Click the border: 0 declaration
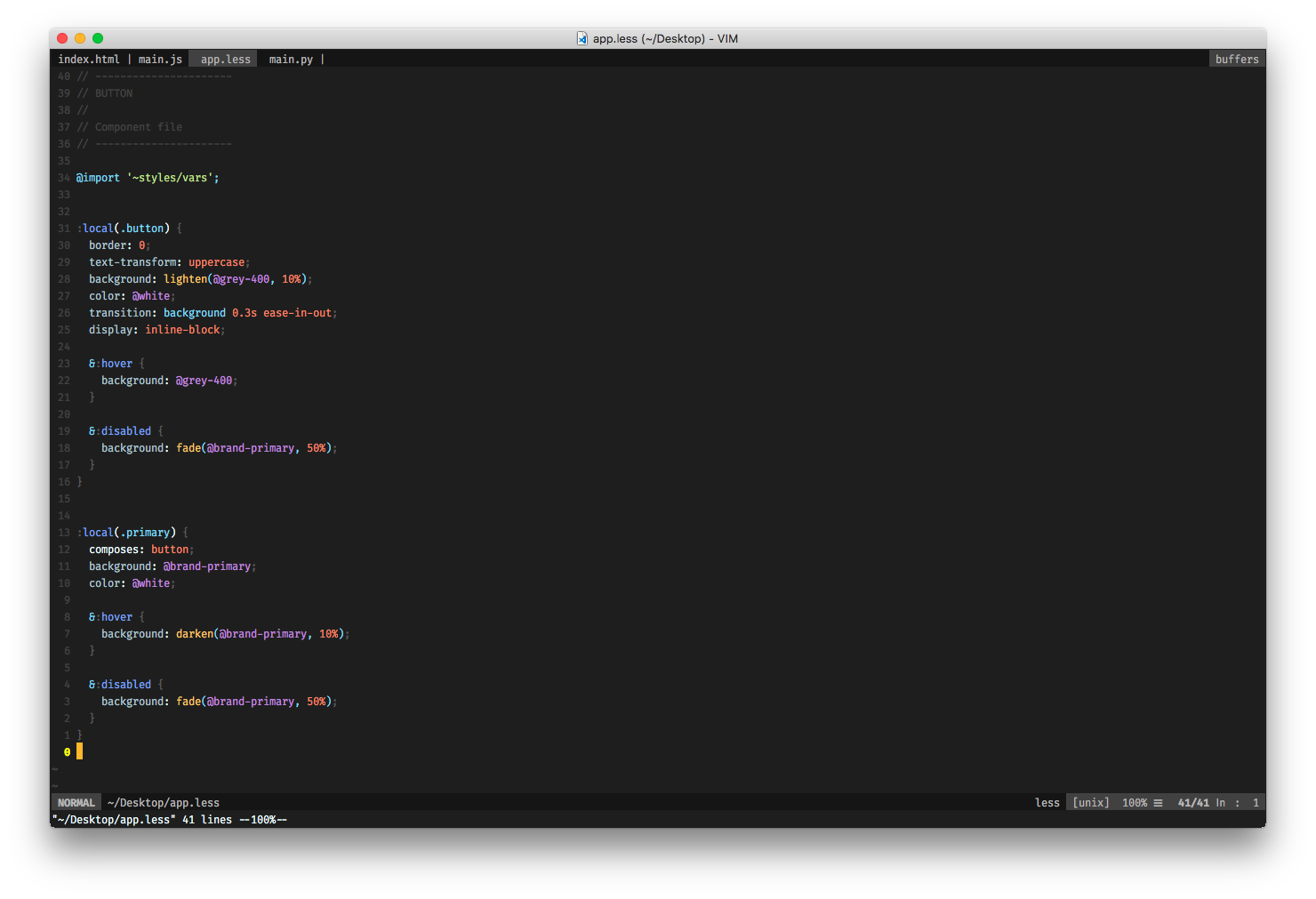The height and width of the screenshot is (899, 1316). pyautogui.click(x=118, y=245)
